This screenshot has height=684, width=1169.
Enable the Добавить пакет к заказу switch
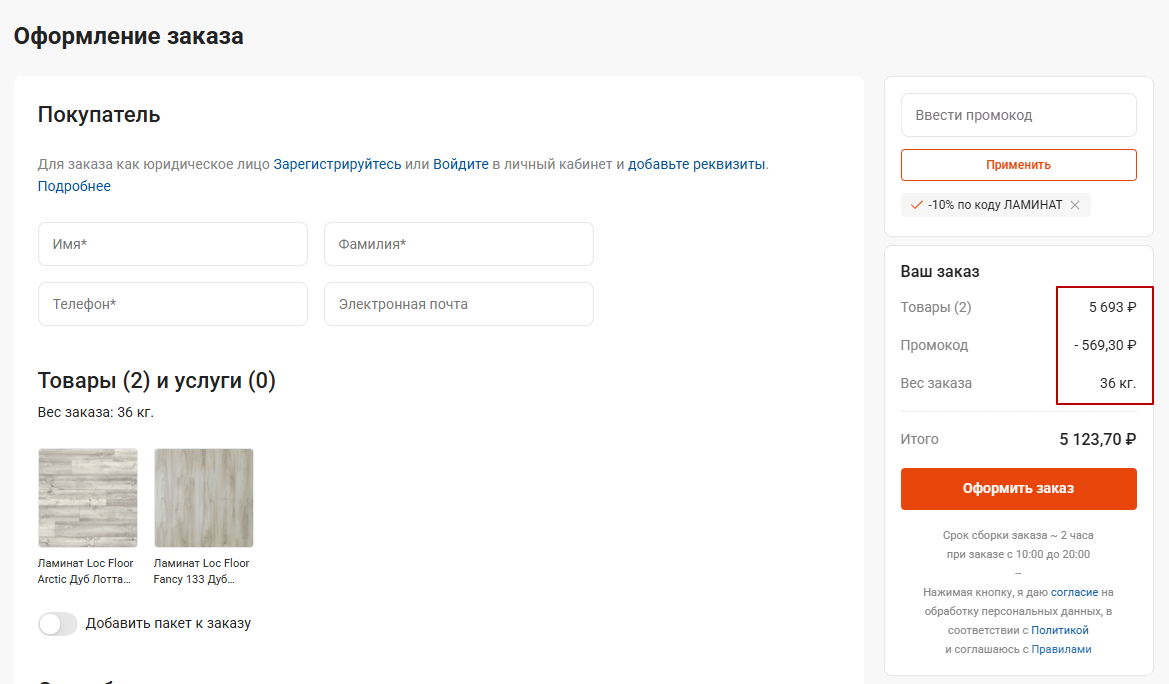pyautogui.click(x=58, y=624)
